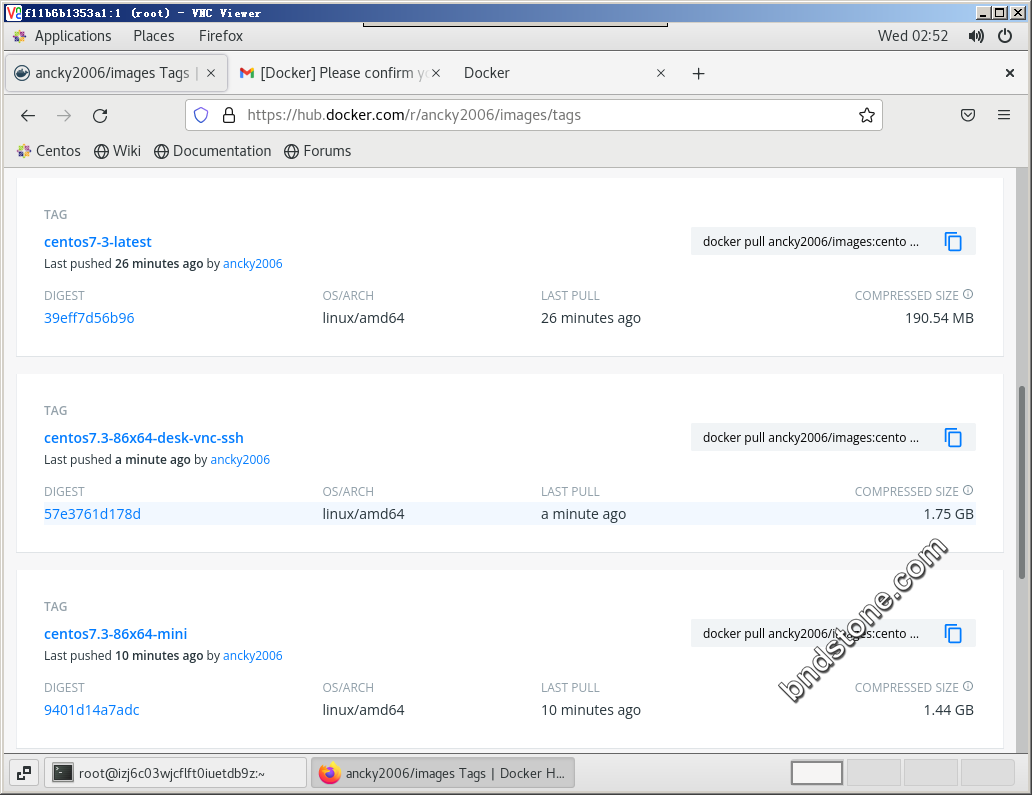The image size is (1032, 795).
Task: Open the Forums bookmark
Action: click(x=318, y=151)
